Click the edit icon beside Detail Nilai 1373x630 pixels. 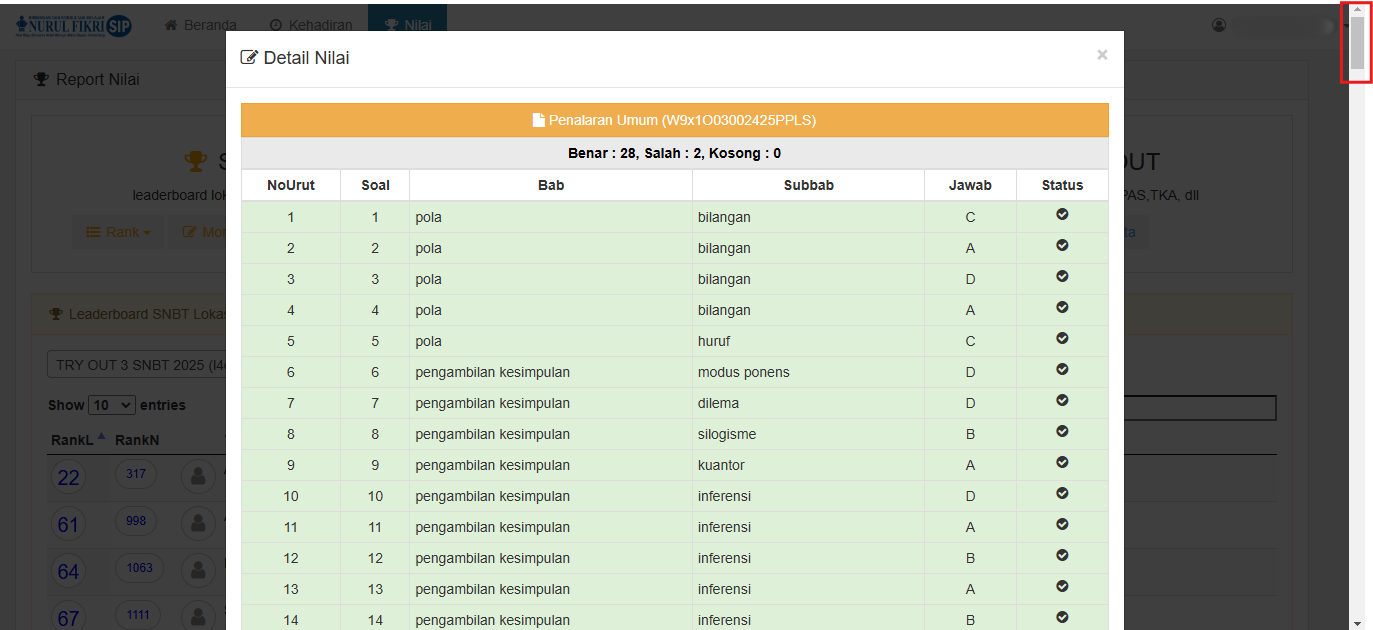tap(249, 58)
